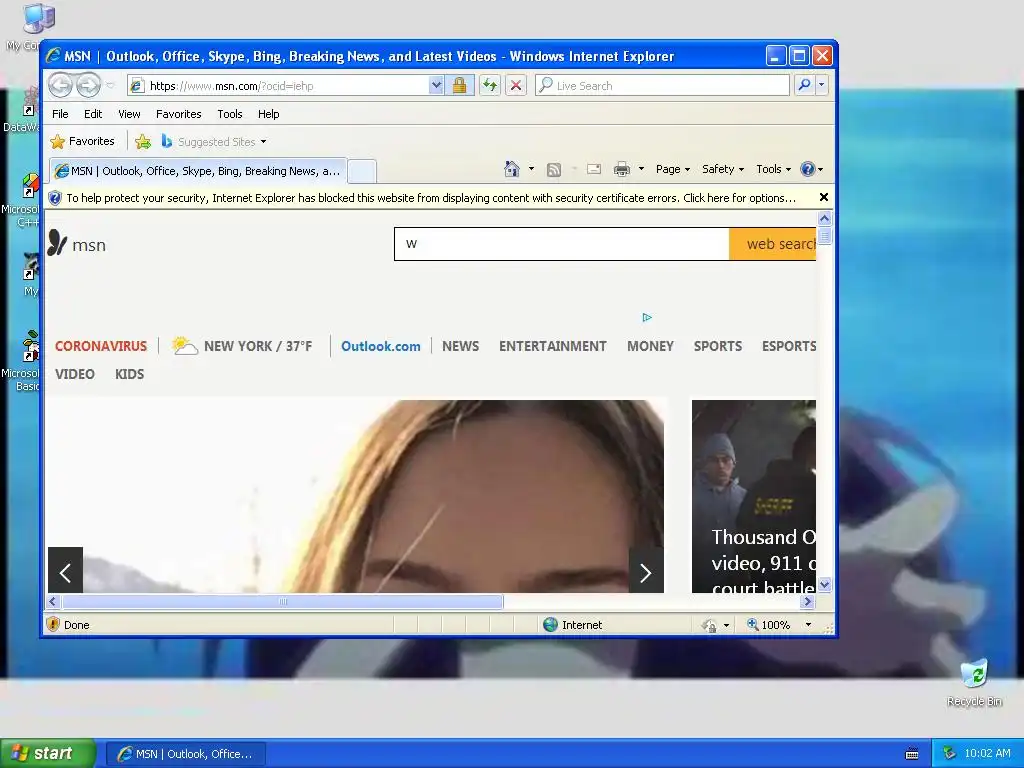The image size is (1024, 768).
Task: Click vertical scrollbar up arrow
Action: pos(824,219)
